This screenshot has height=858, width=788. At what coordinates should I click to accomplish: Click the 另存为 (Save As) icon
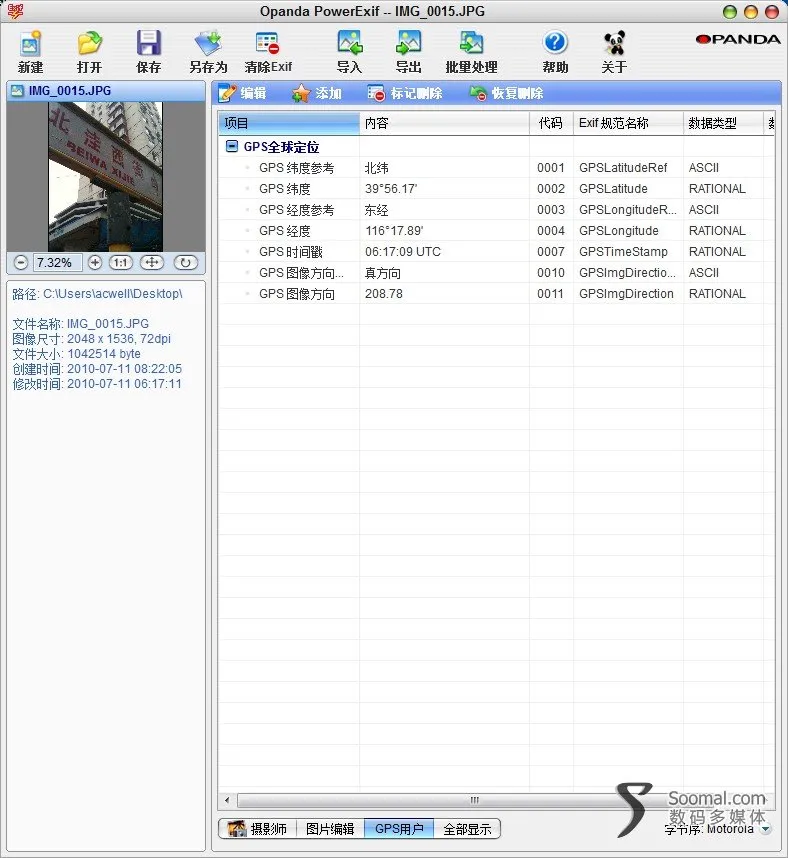pos(208,51)
